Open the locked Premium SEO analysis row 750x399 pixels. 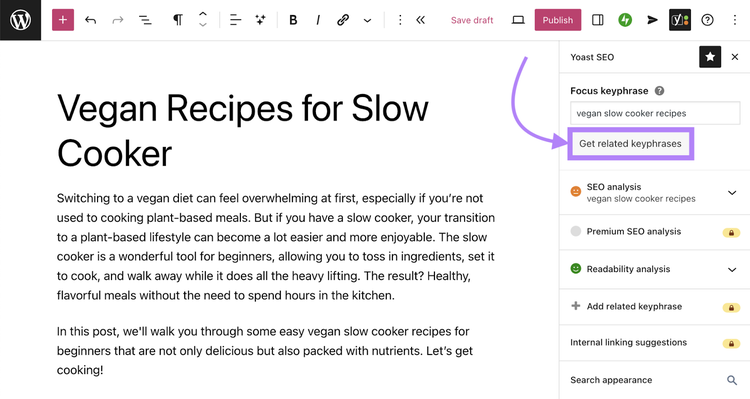654,232
